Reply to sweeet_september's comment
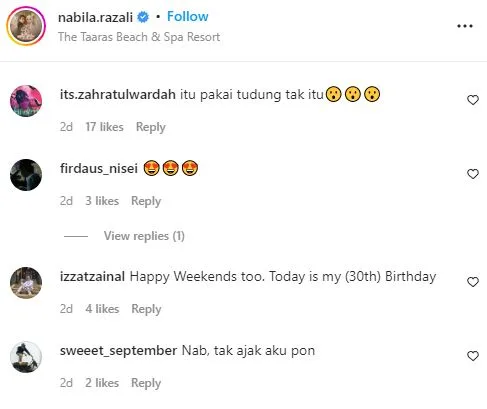The height and width of the screenshot is (409, 487). pyautogui.click(x=146, y=383)
